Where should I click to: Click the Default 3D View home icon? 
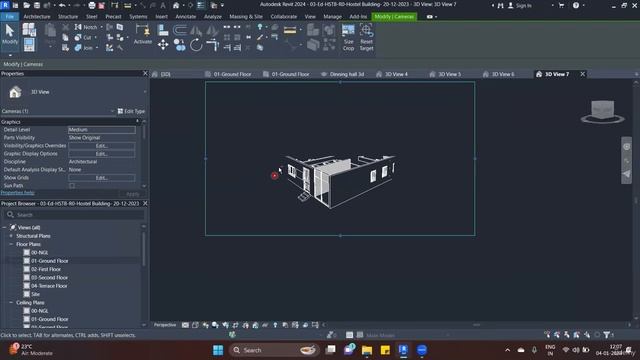tap(176, 5)
